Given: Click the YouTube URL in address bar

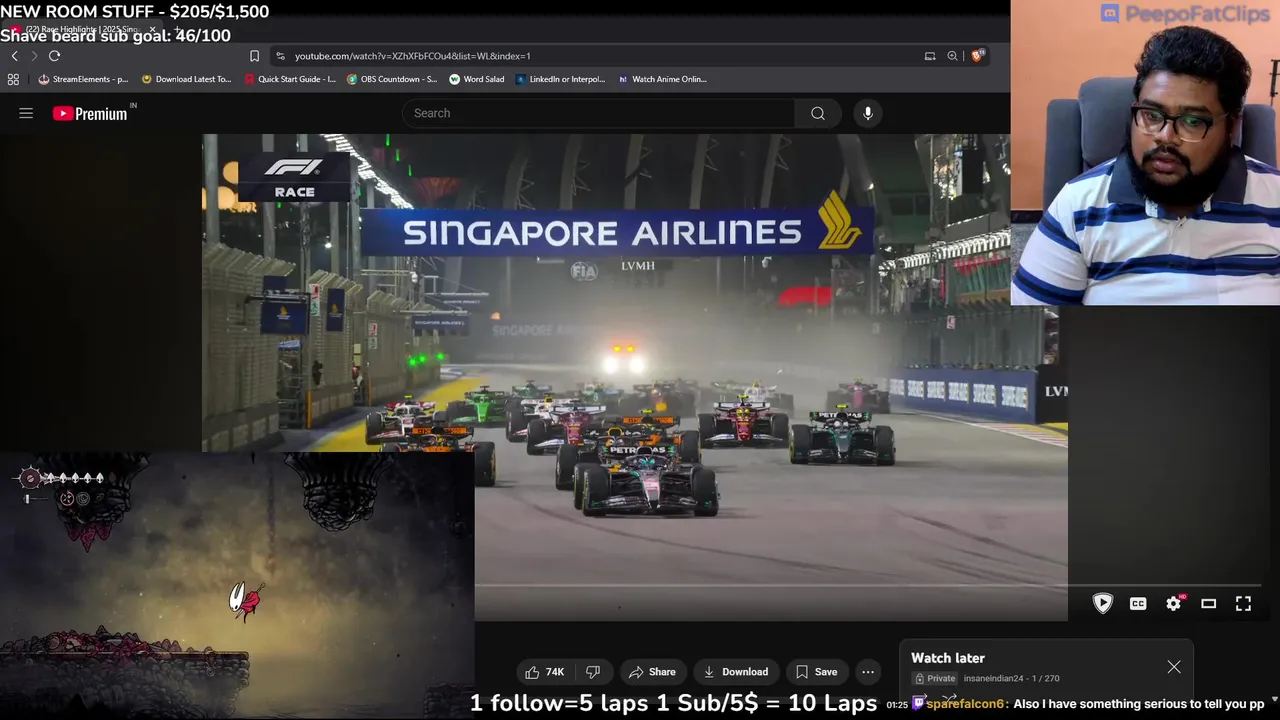Looking at the screenshot, I should [x=412, y=56].
